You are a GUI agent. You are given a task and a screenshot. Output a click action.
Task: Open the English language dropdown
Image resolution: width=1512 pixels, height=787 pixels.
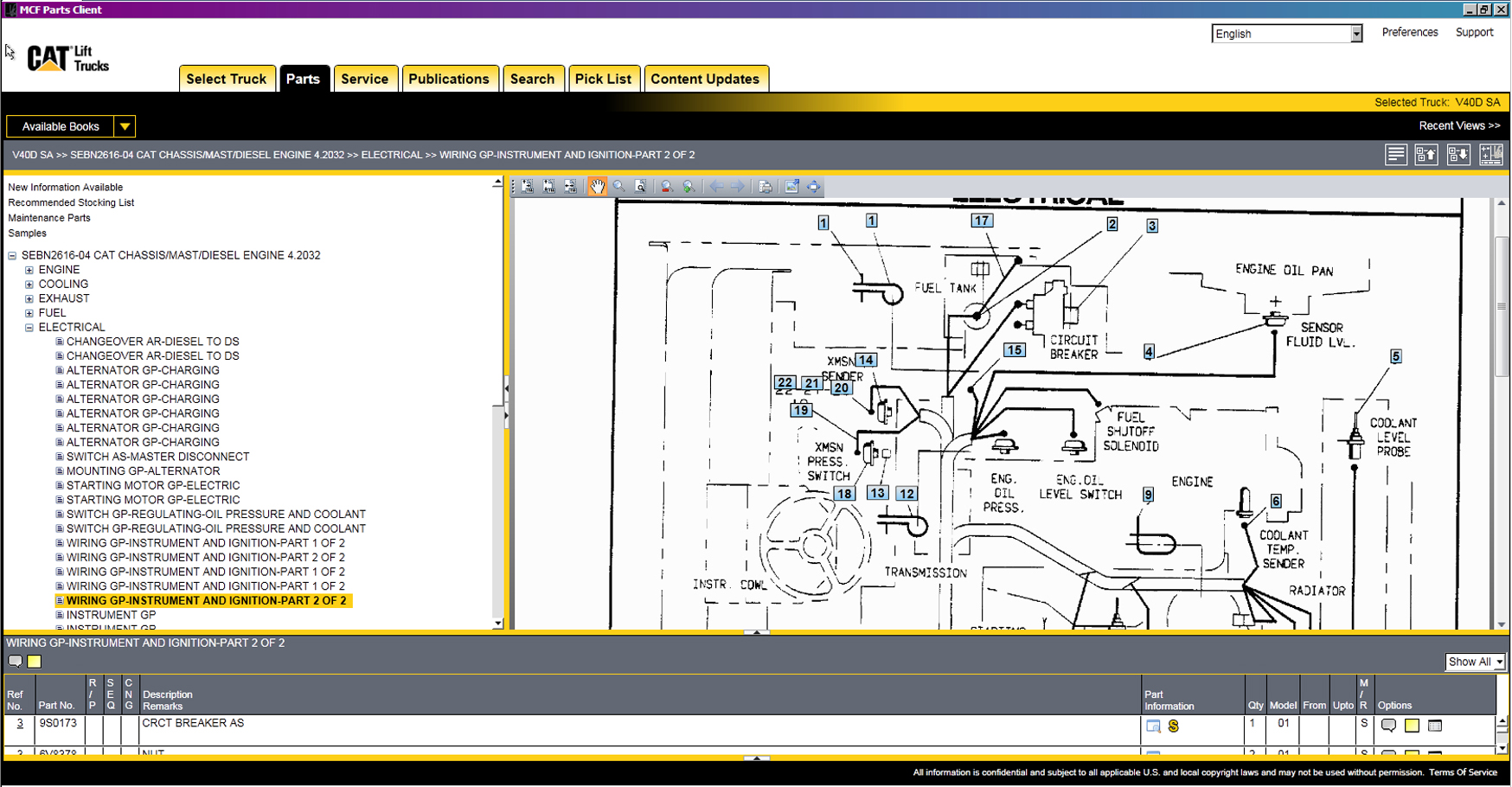coord(1355,34)
